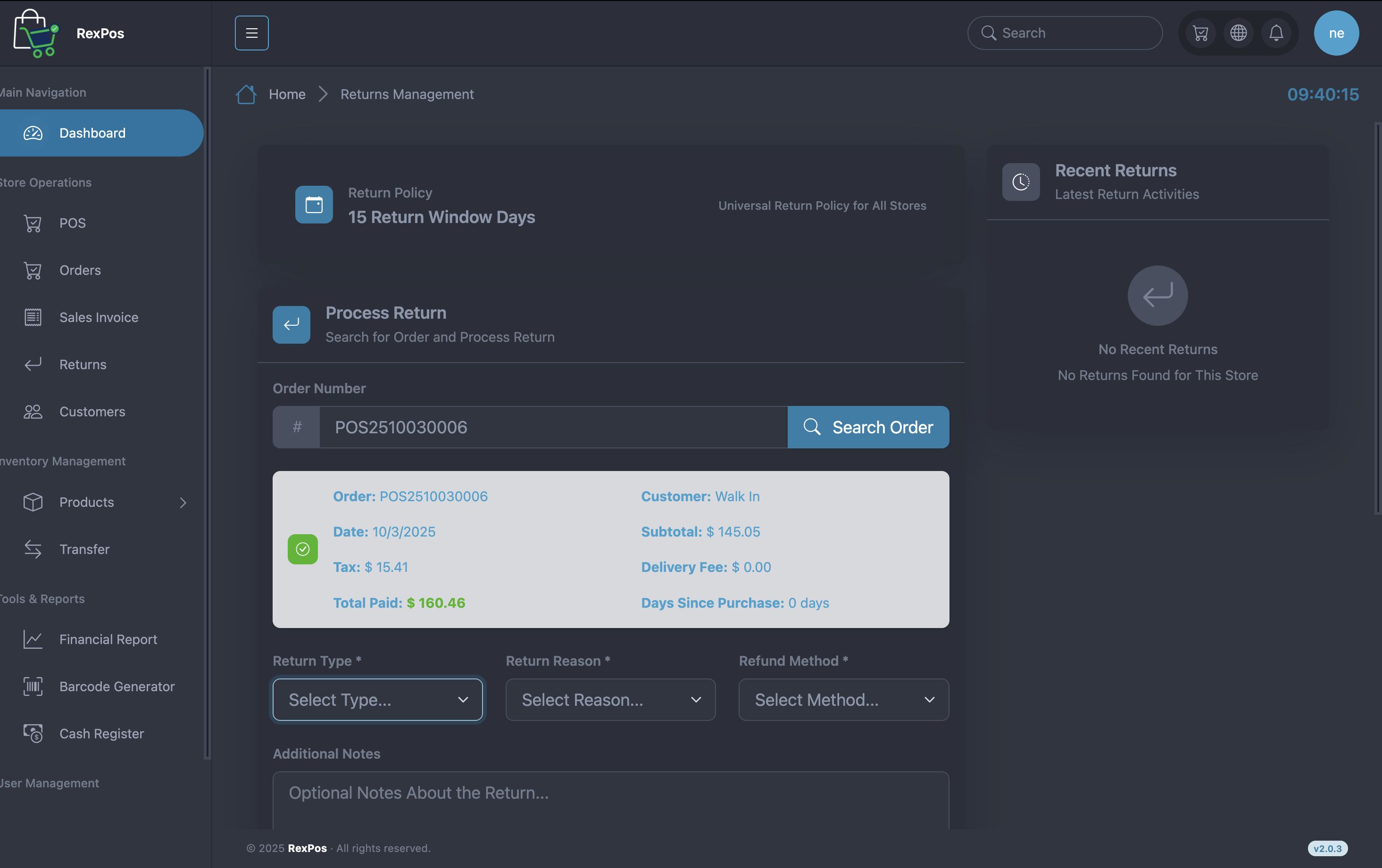Open the shopping cart icon in header
This screenshot has width=1382, height=868.
pos(1200,33)
